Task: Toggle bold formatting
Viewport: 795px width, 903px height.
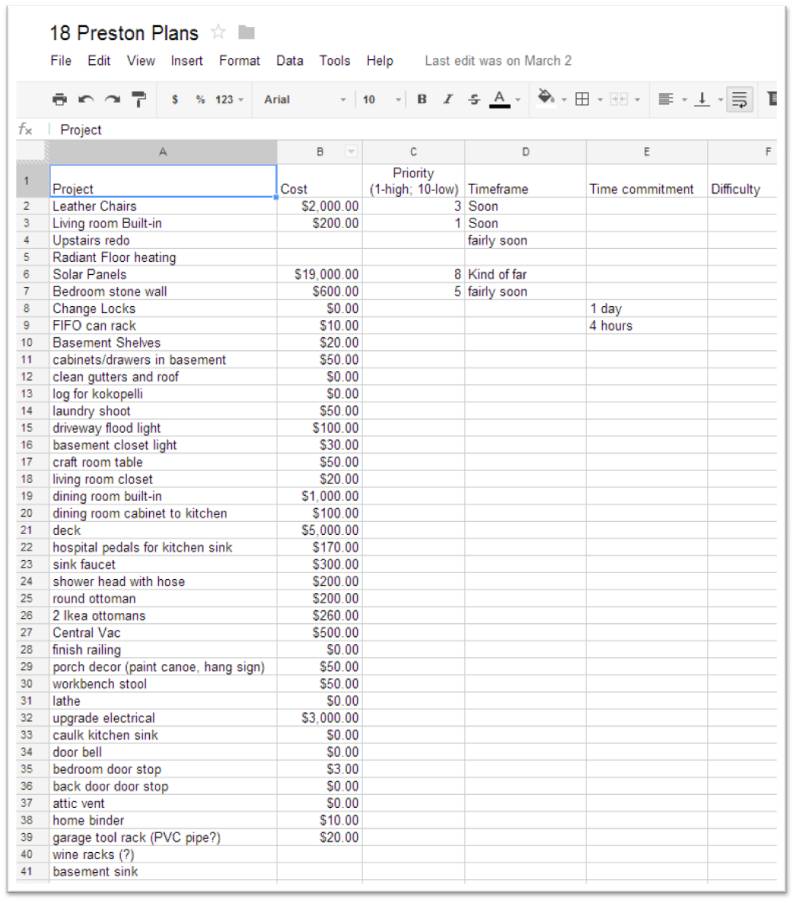Action: tap(422, 100)
